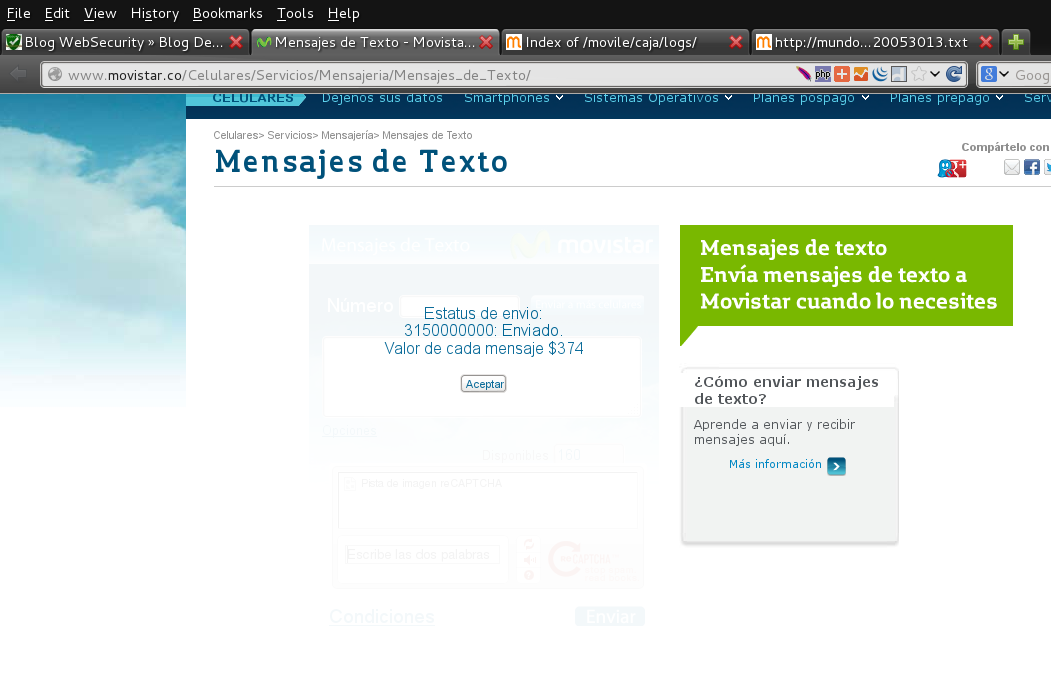The image size is (1051, 678).
Task: Click the Apache feather icon in address bar
Action: click(803, 74)
